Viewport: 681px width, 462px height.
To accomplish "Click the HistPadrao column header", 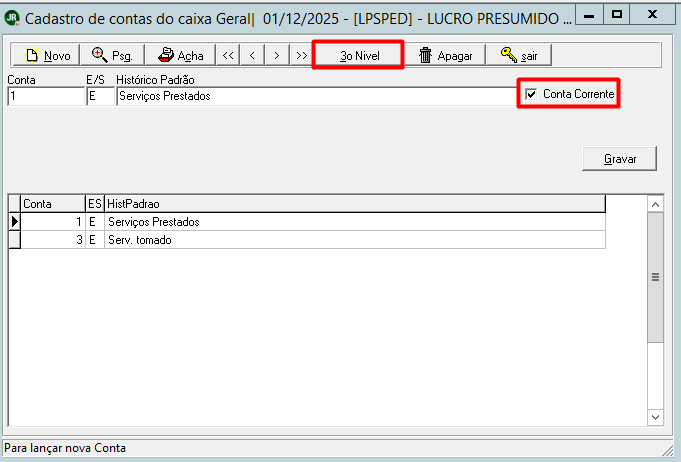I will click(x=354, y=204).
